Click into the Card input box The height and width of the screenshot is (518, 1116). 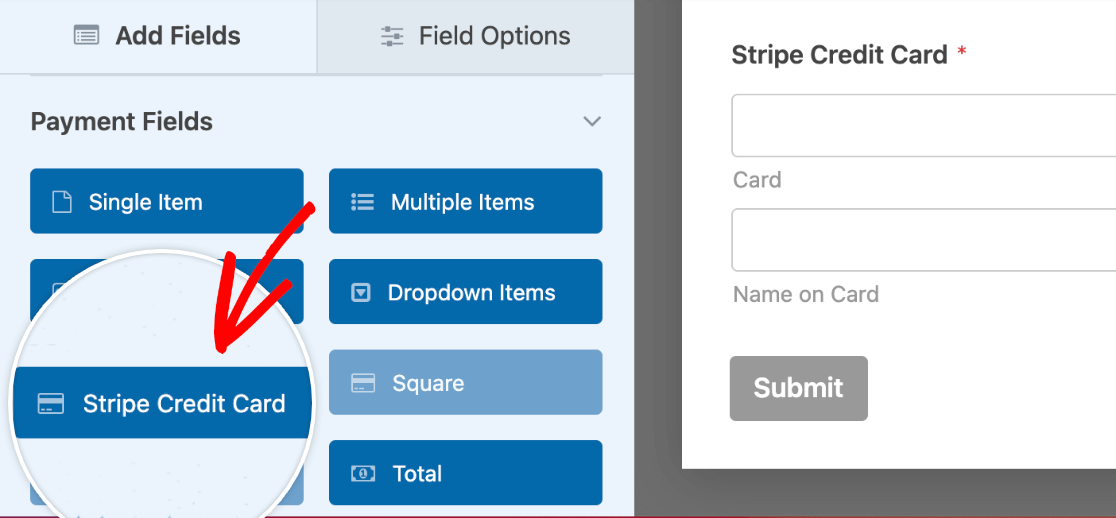click(924, 125)
